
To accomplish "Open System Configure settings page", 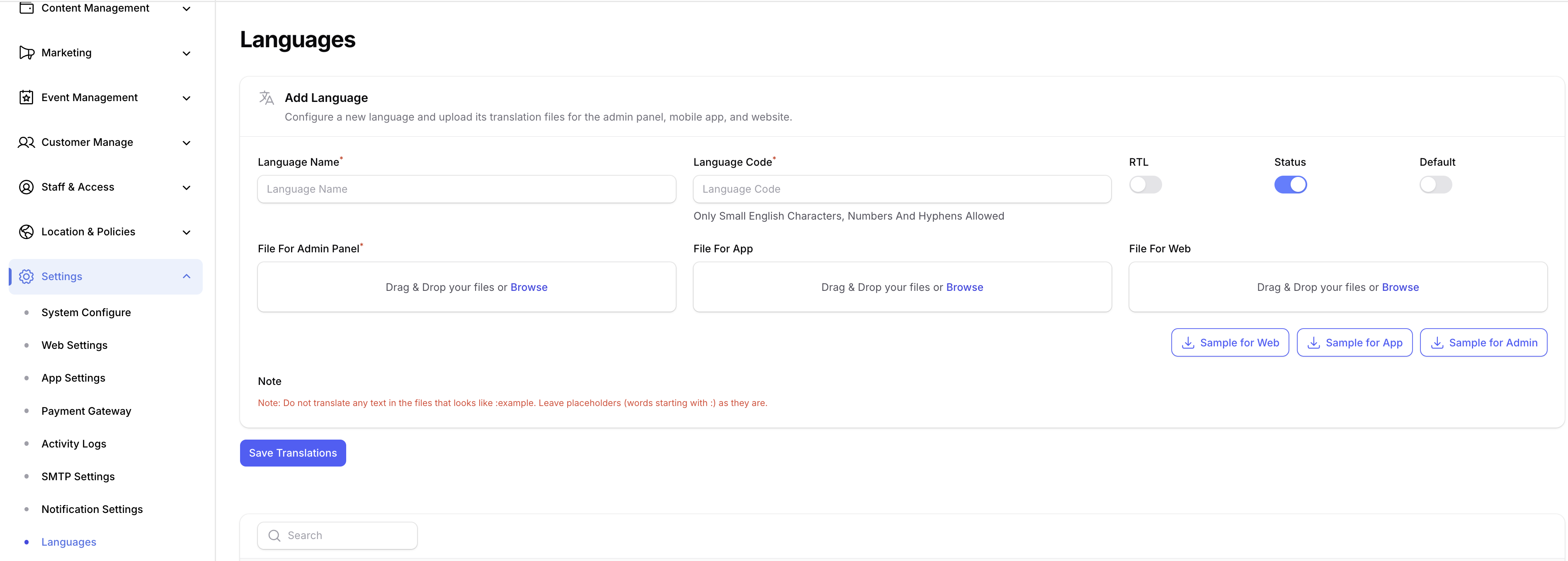I will (86, 312).
